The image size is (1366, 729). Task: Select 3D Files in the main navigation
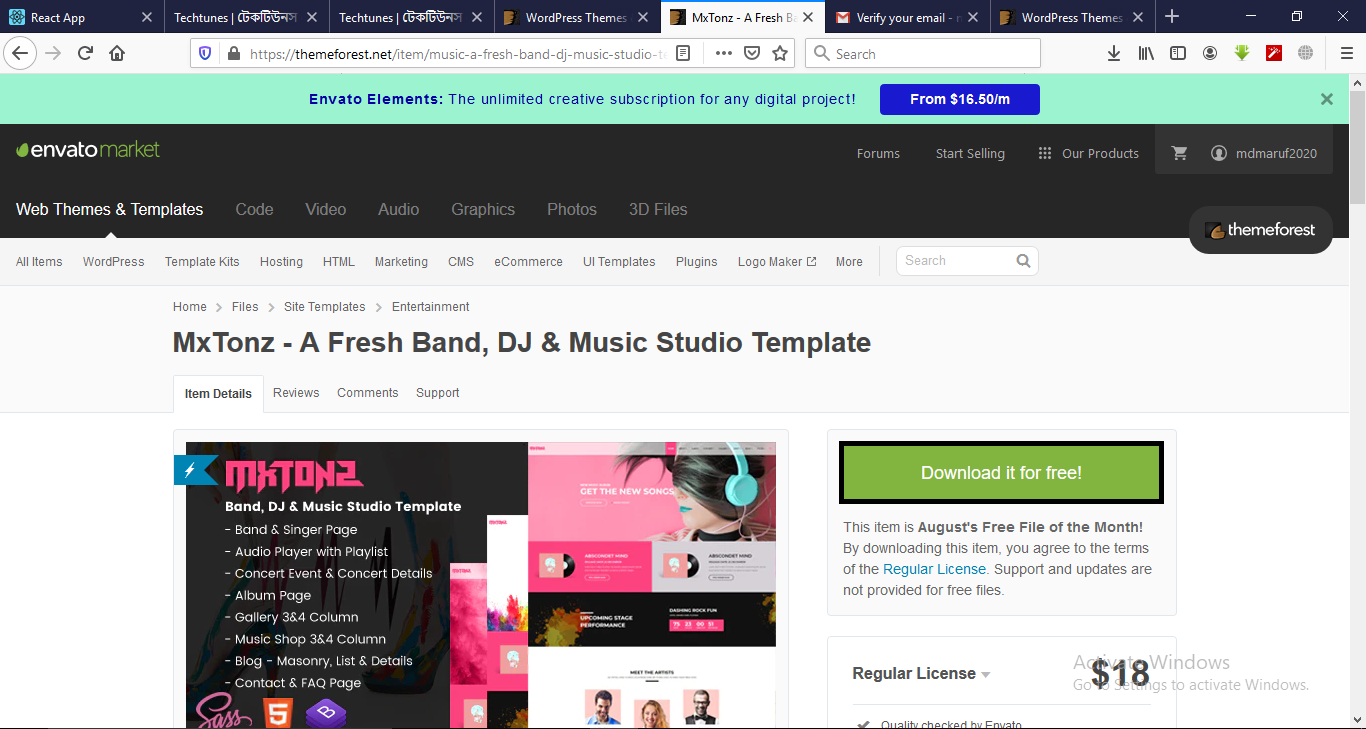(x=658, y=209)
